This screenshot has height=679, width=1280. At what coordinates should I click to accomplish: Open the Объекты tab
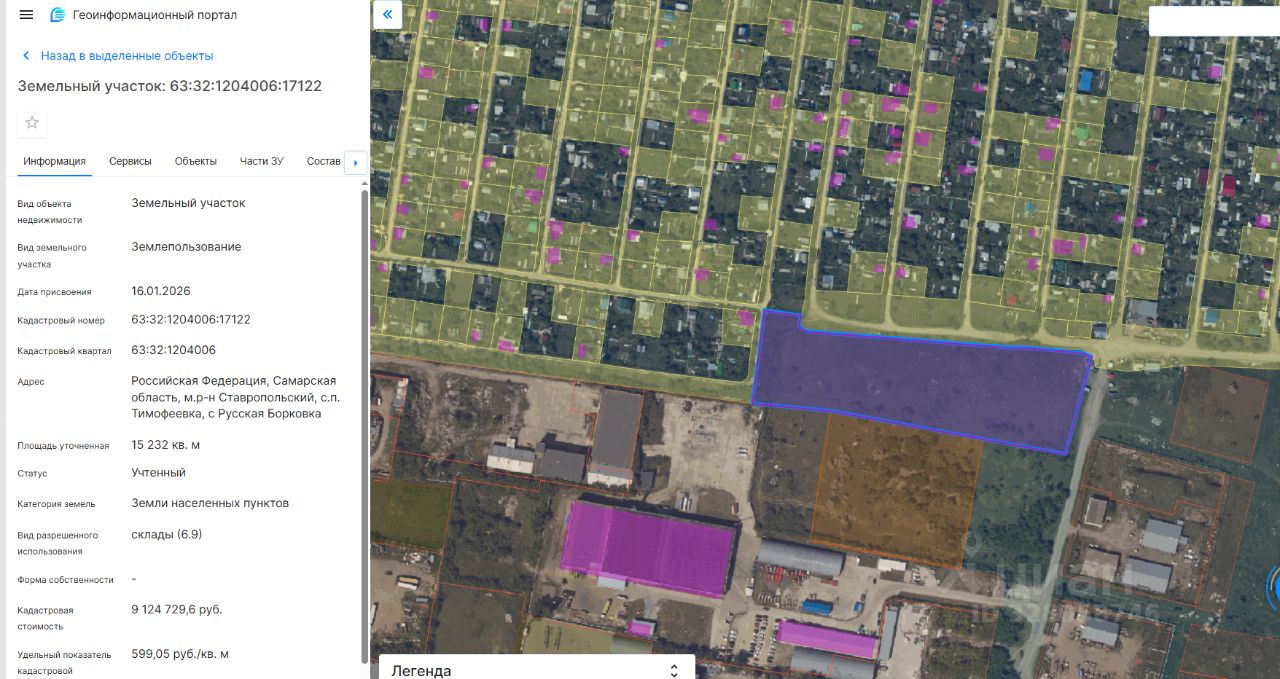[196, 161]
